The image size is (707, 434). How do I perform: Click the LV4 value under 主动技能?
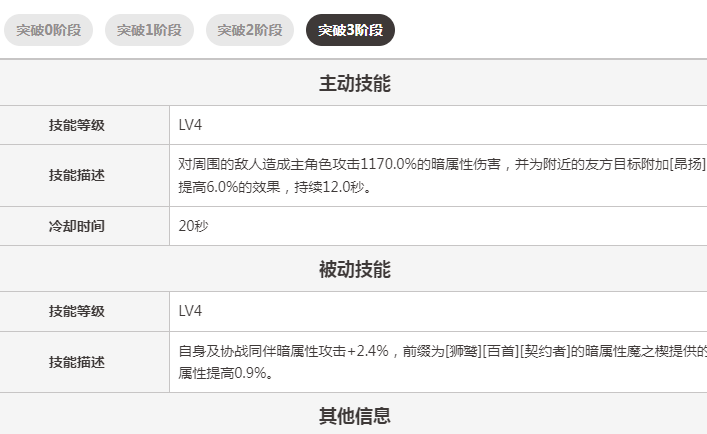191,125
